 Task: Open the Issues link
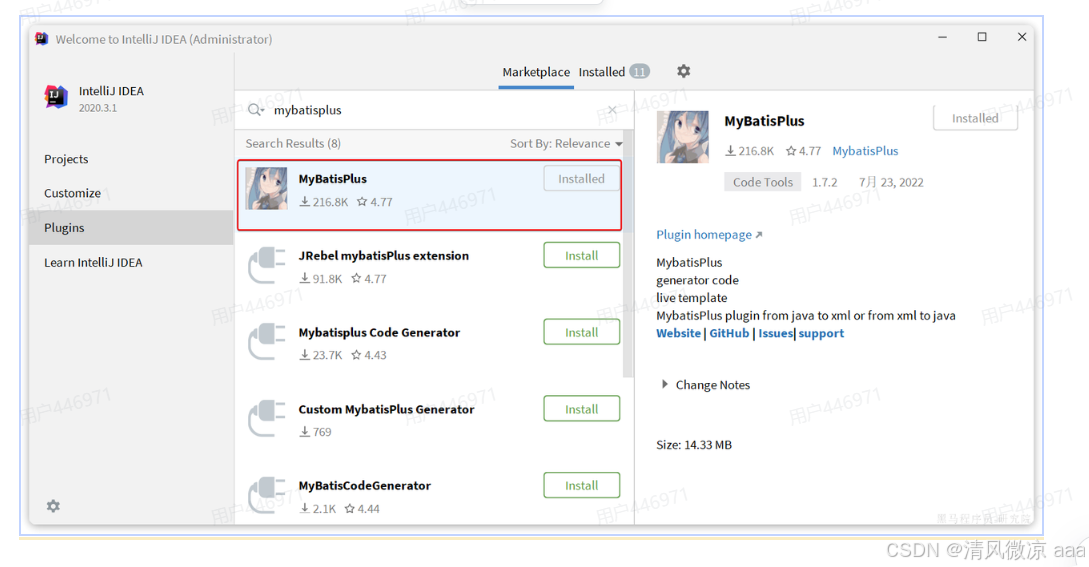pos(775,334)
